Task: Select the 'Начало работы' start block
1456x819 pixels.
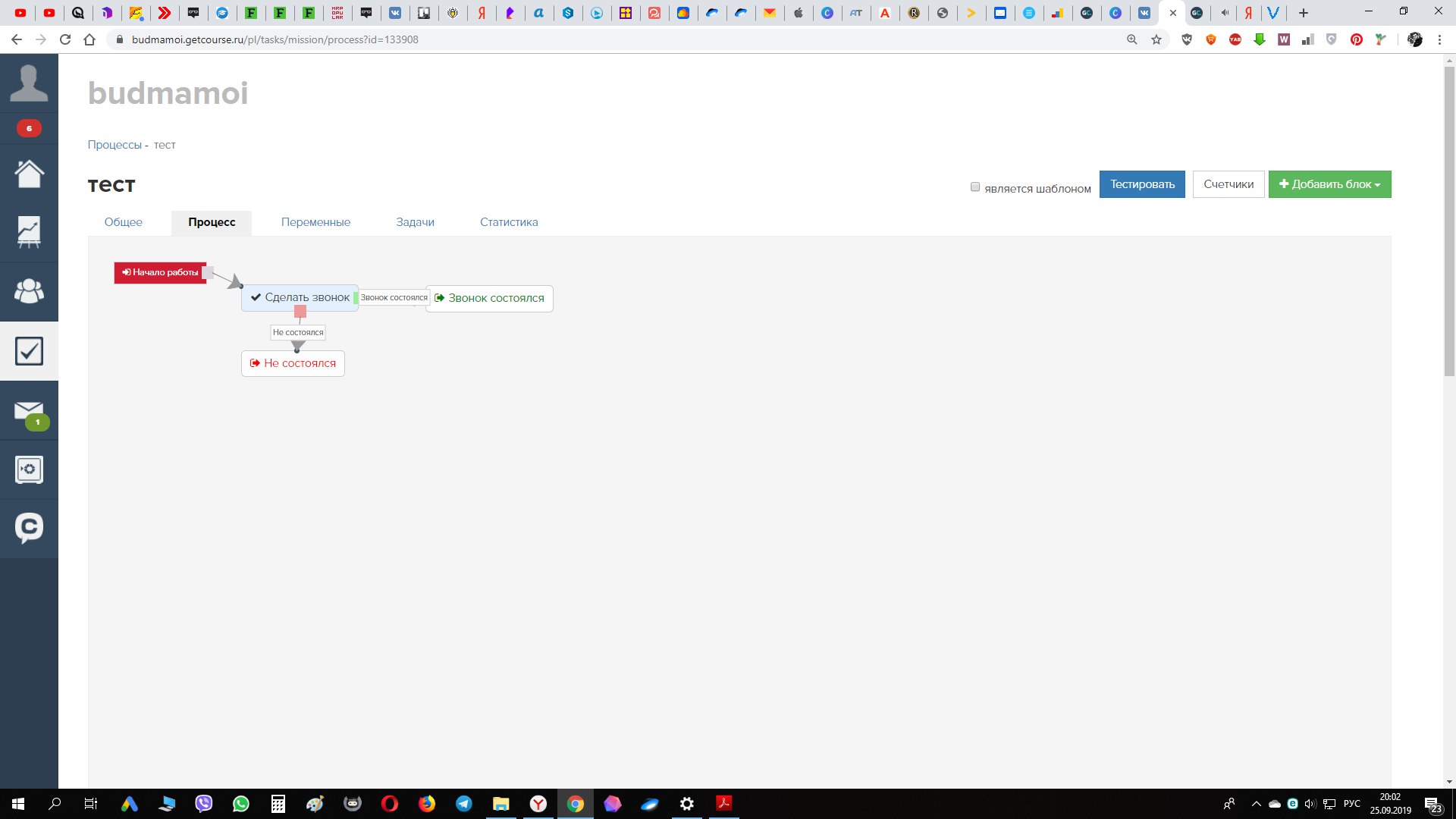Action: click(x=160, y=272)
